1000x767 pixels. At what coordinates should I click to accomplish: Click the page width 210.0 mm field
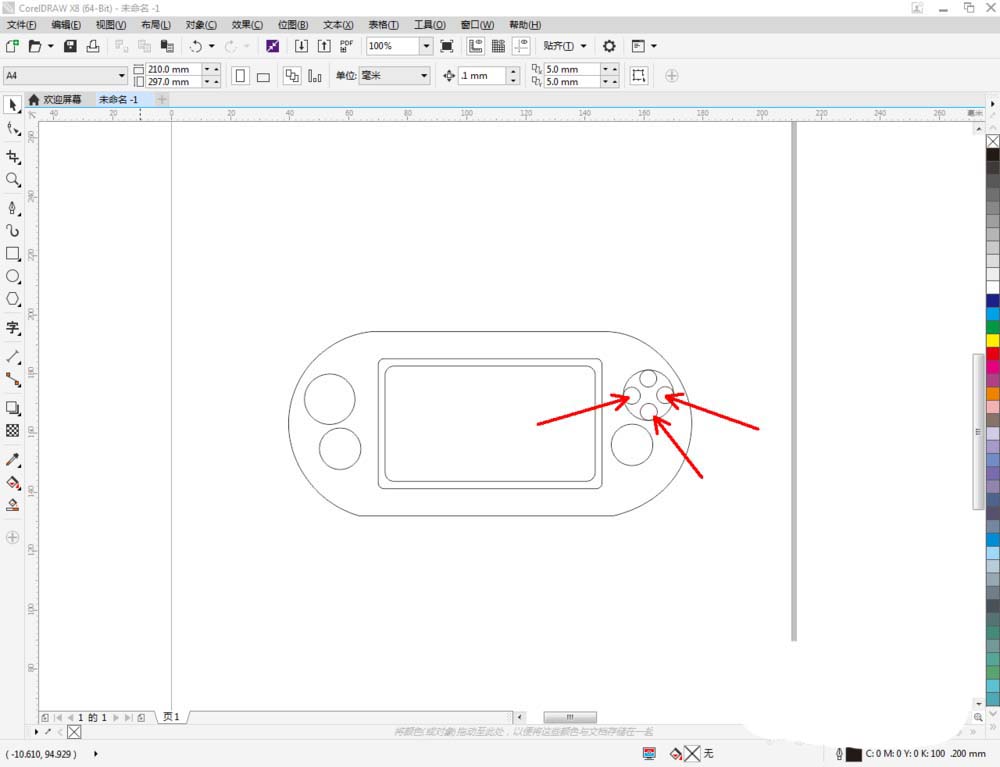click(x=173, y=69)
